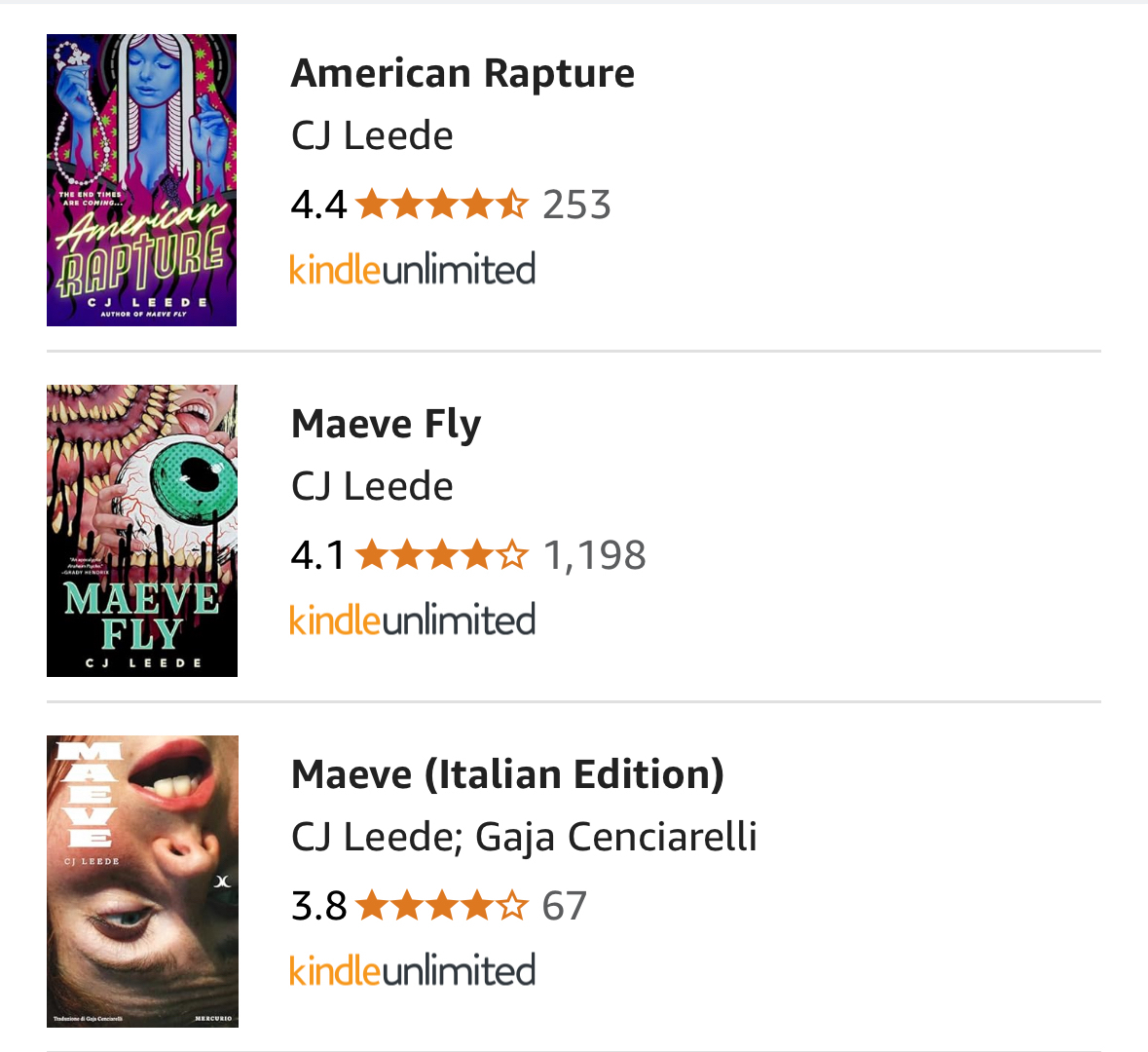Click the American Rapture title
Image resolution: width=1148 pixels, height=1052 pixels.
pos(463,74)
